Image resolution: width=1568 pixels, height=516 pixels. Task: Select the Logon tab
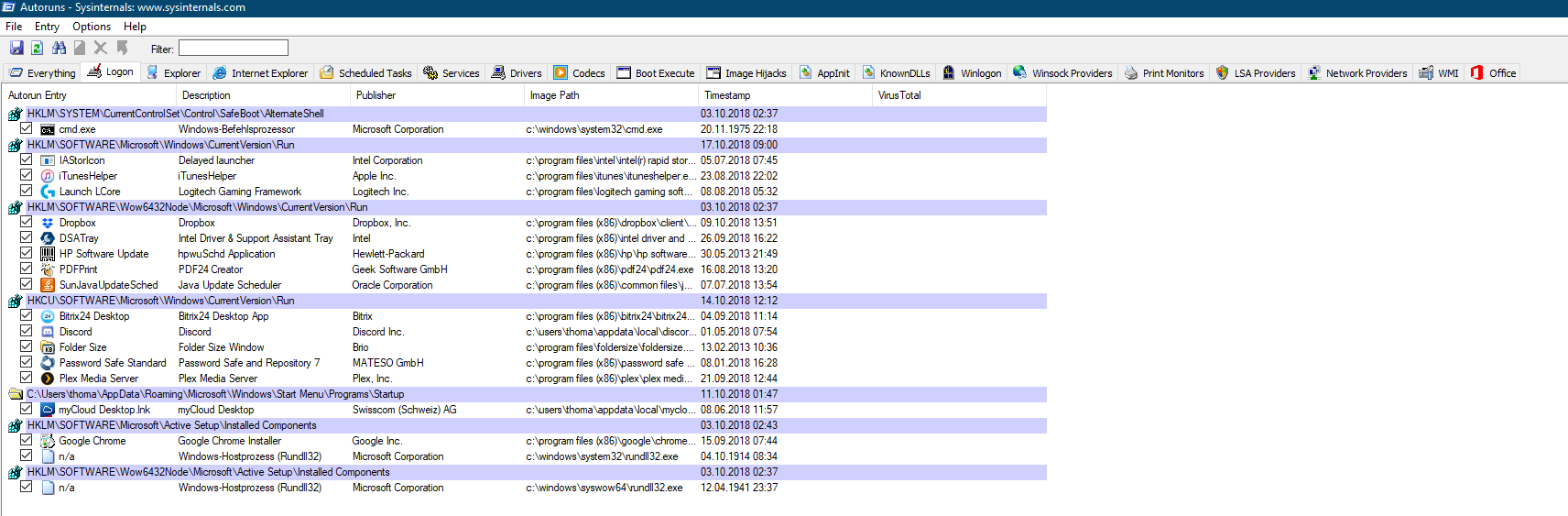click(110, 71)
